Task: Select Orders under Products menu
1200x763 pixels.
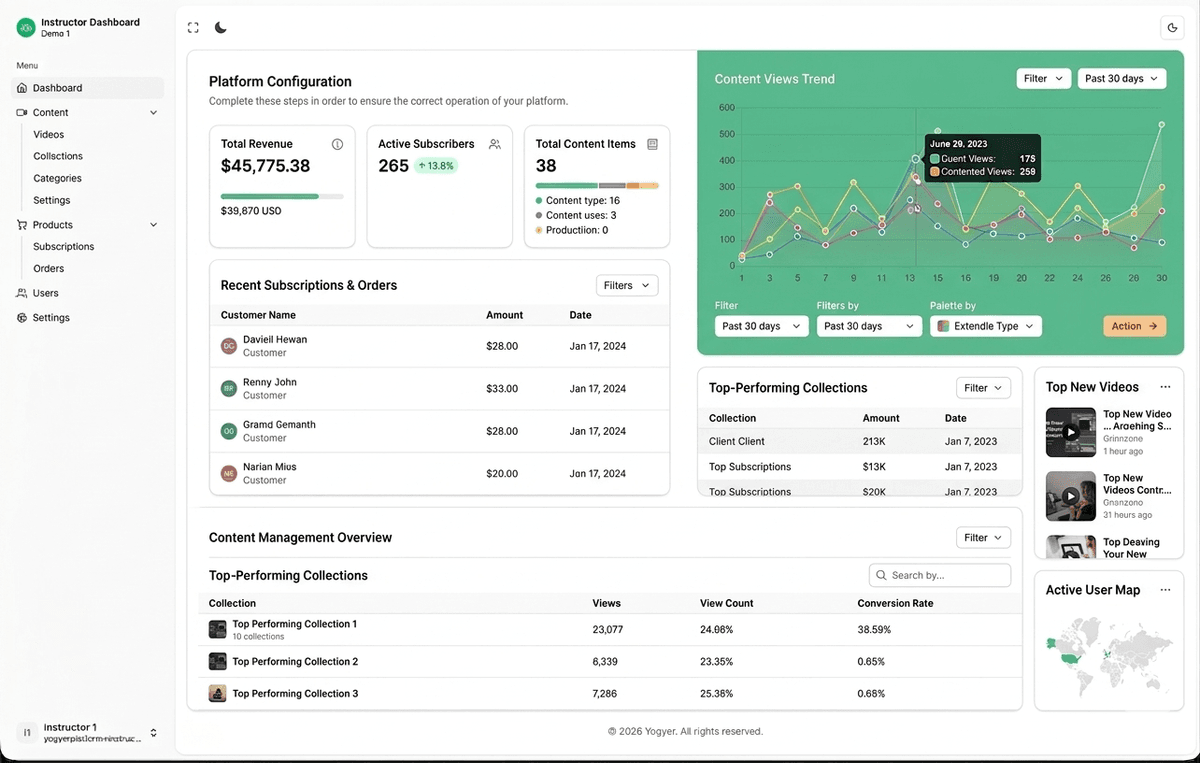Action: (x=48, y=268)
